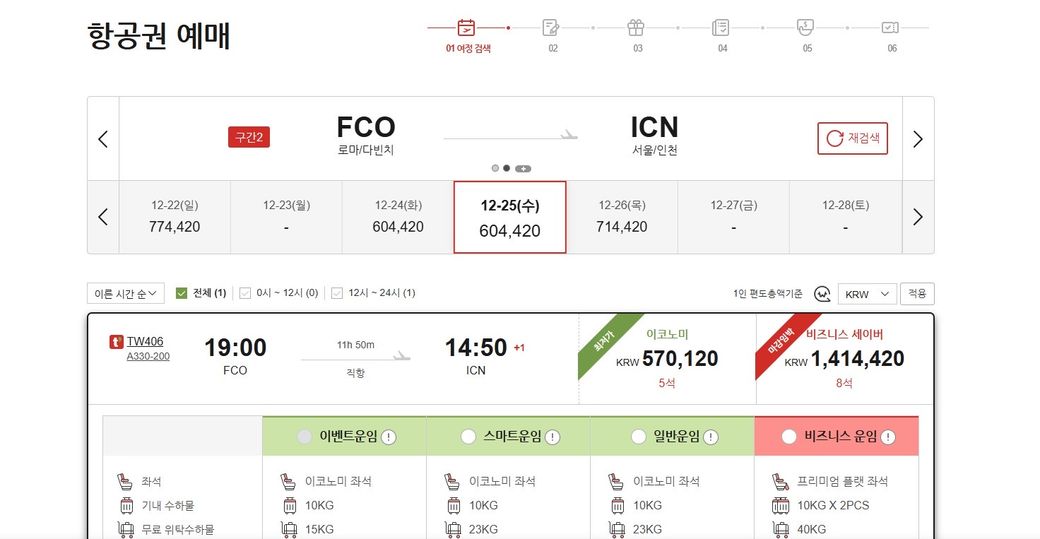Open the KRW currency dropdown

[866, 294]
